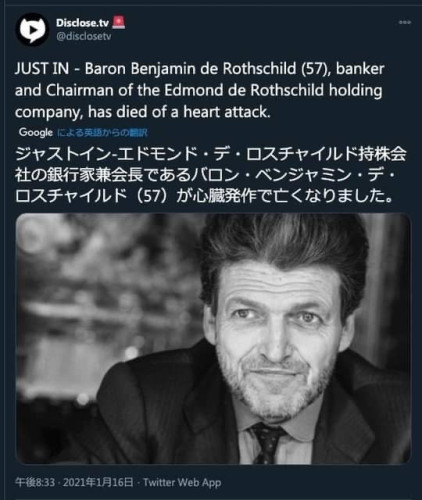Open the three-dot more options menu
The height and width of the screenshot is (500, 422).
tap(405, 22)
